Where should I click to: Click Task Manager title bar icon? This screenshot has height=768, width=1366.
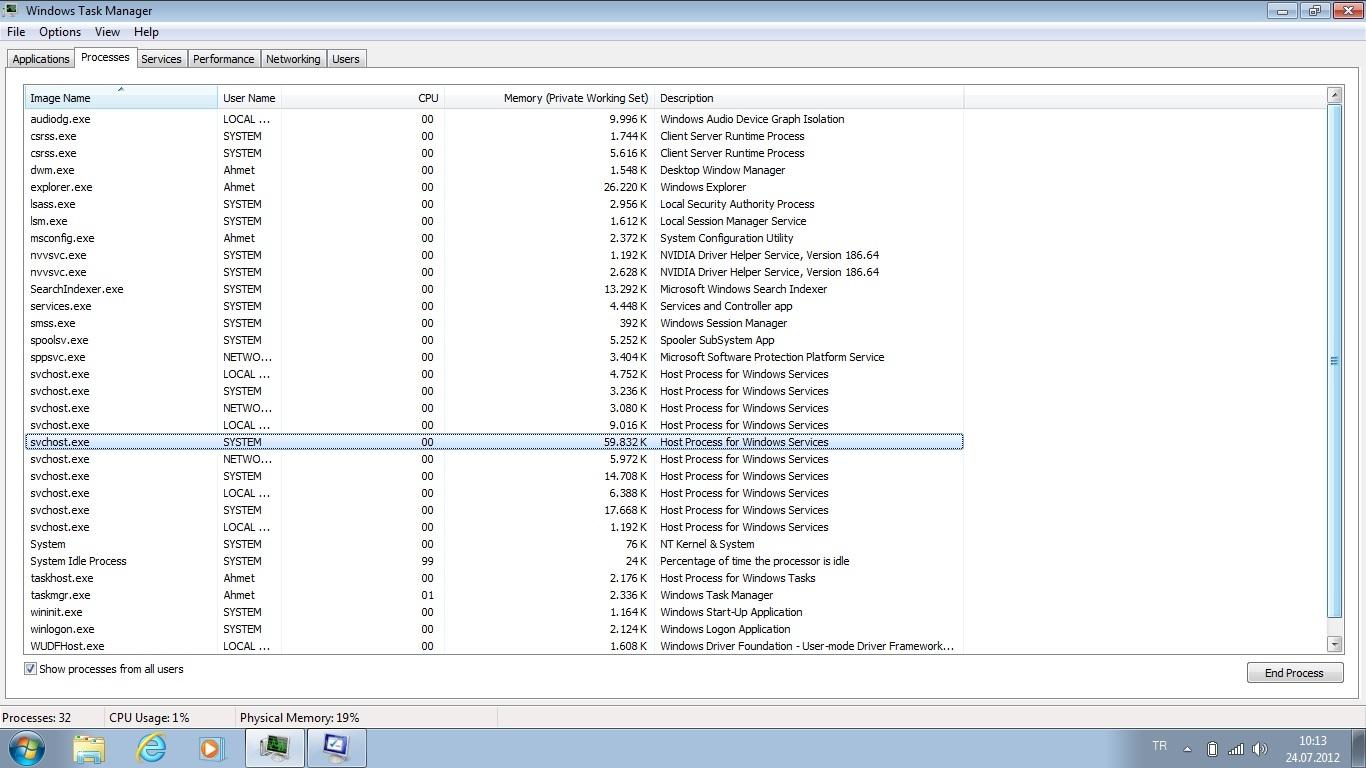click(10, 10)
